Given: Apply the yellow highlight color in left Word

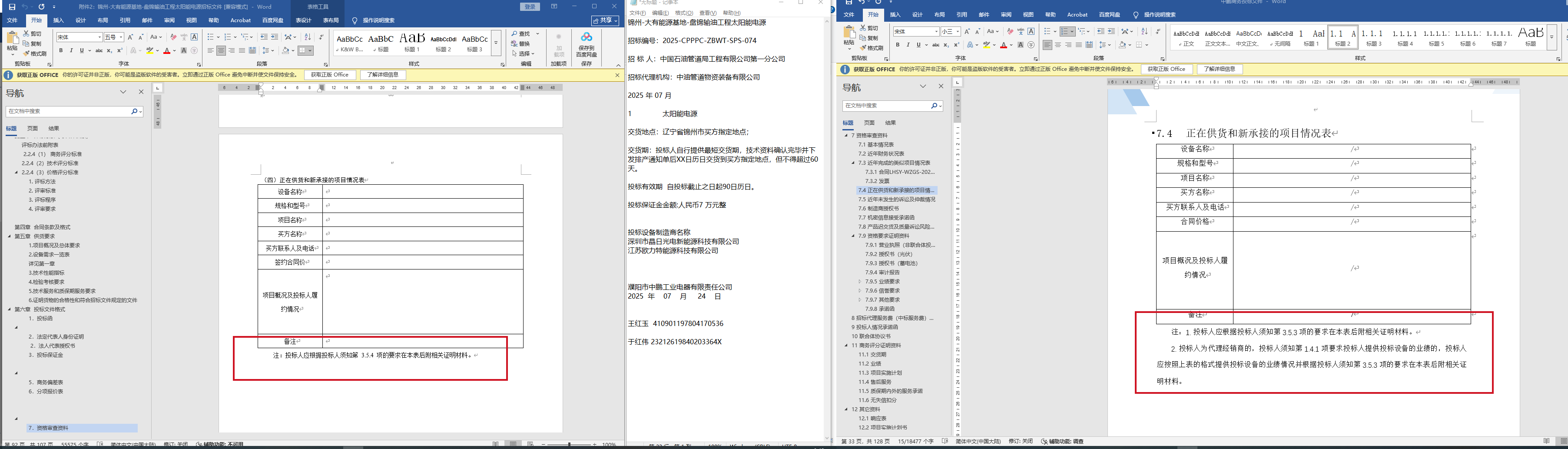Looking at the screenshot, I should point(149,50).
